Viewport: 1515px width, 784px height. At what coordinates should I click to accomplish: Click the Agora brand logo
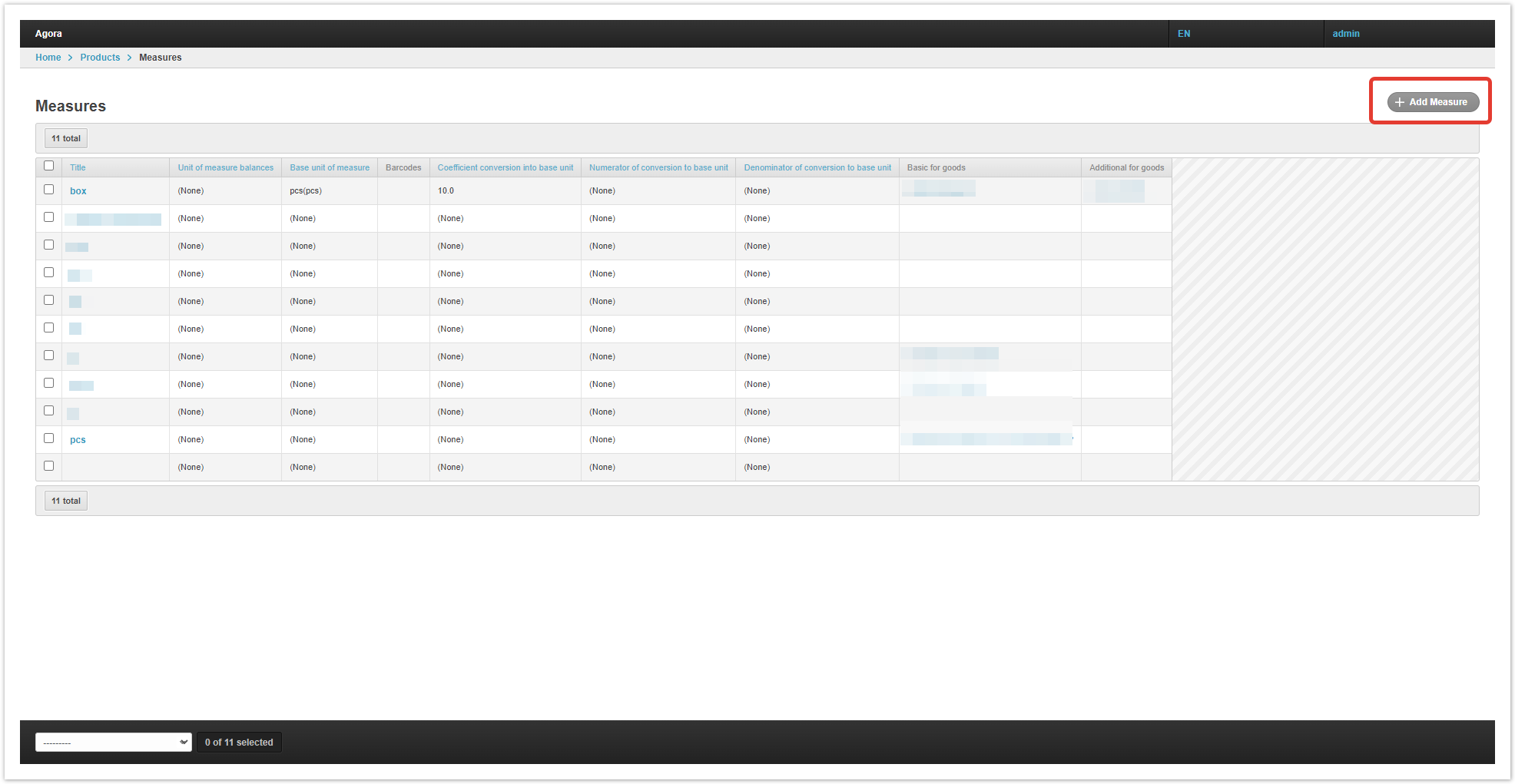pos(48,34)
